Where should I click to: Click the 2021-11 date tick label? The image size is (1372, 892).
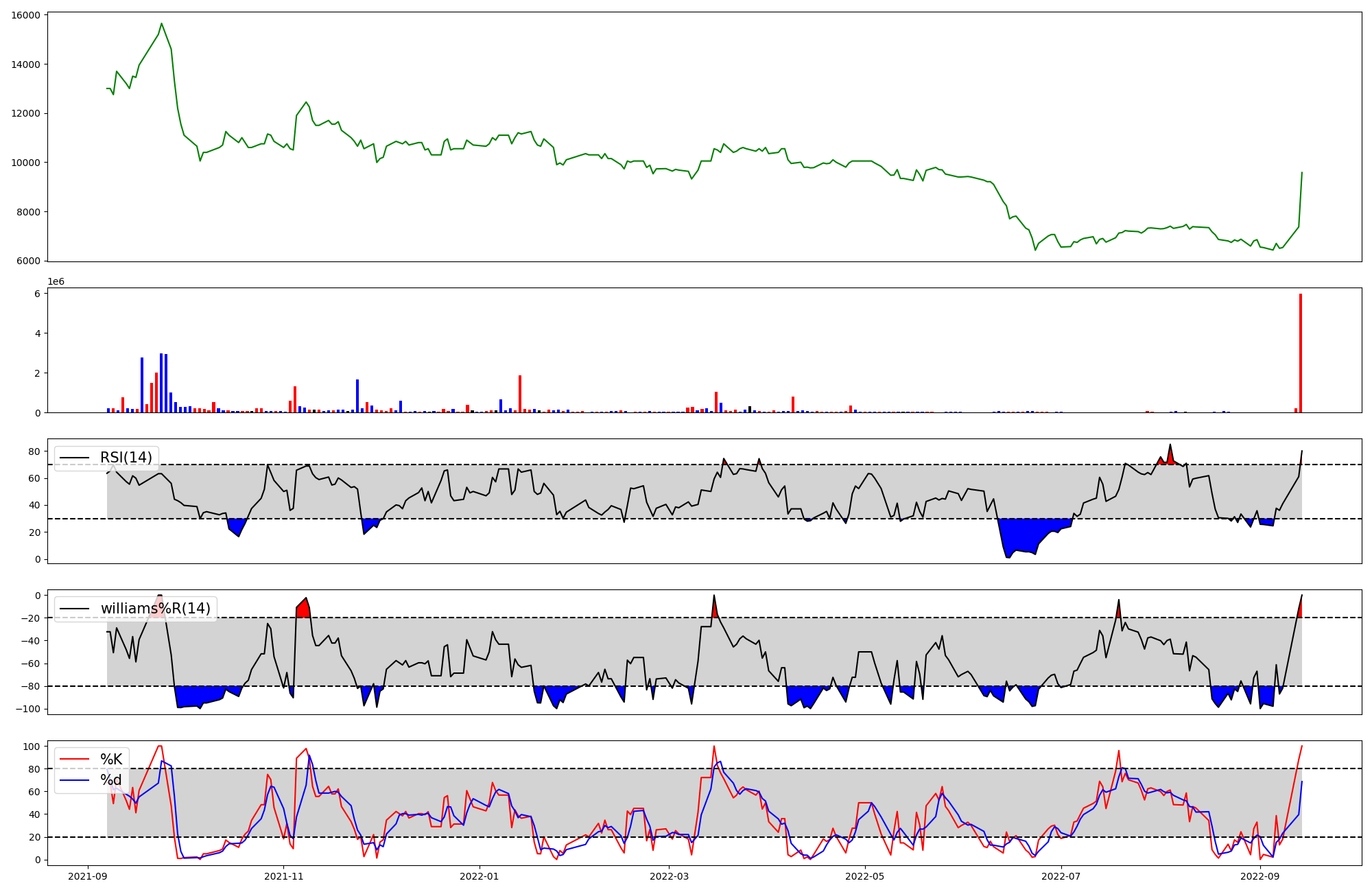(283, 876)
